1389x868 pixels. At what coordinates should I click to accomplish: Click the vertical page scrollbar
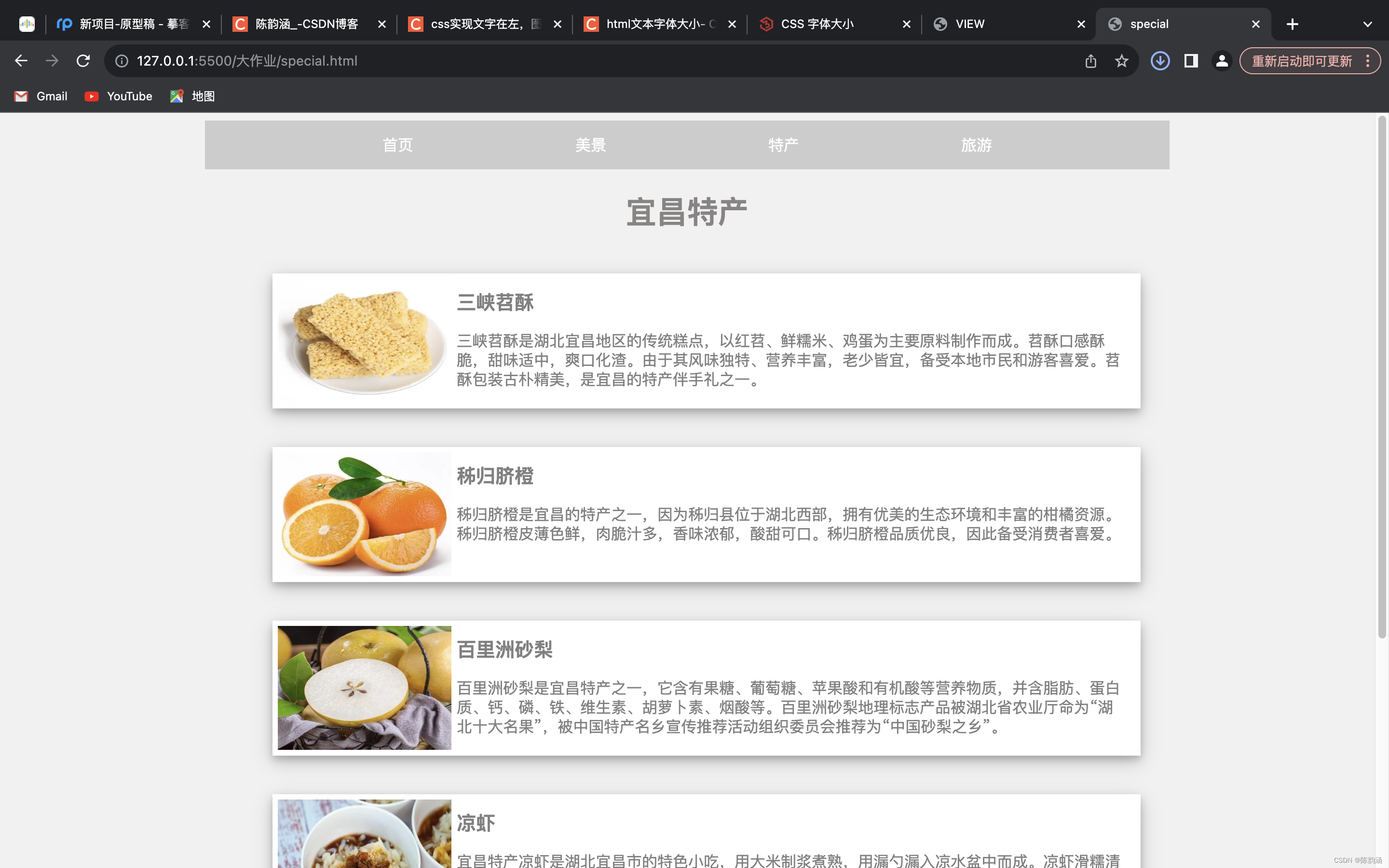point(1382,373)
